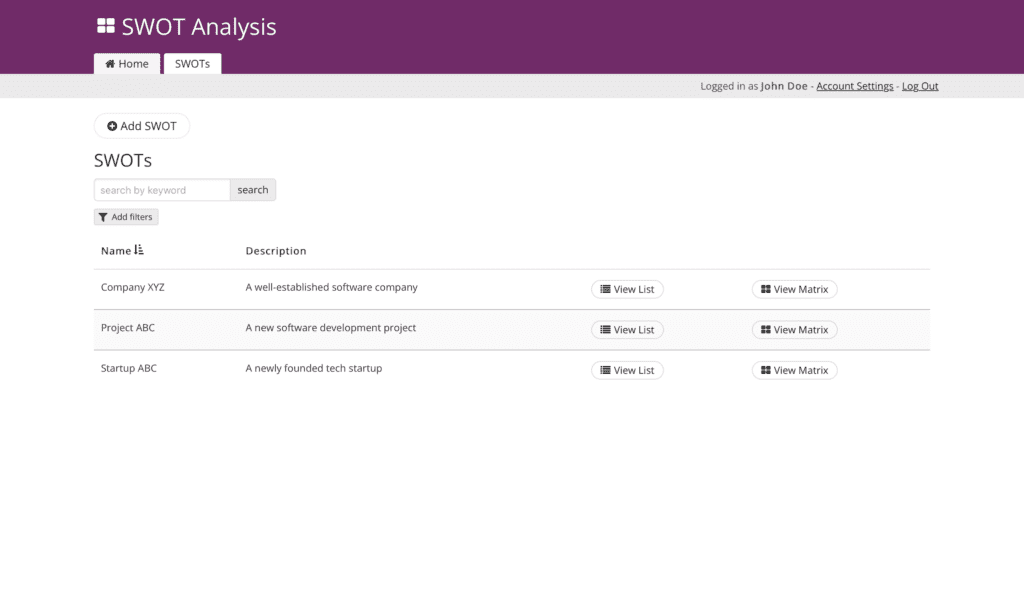Toggle sort order via Name sort icon
The width and height of the screenshot is (1024, 602).
(139, 250)
